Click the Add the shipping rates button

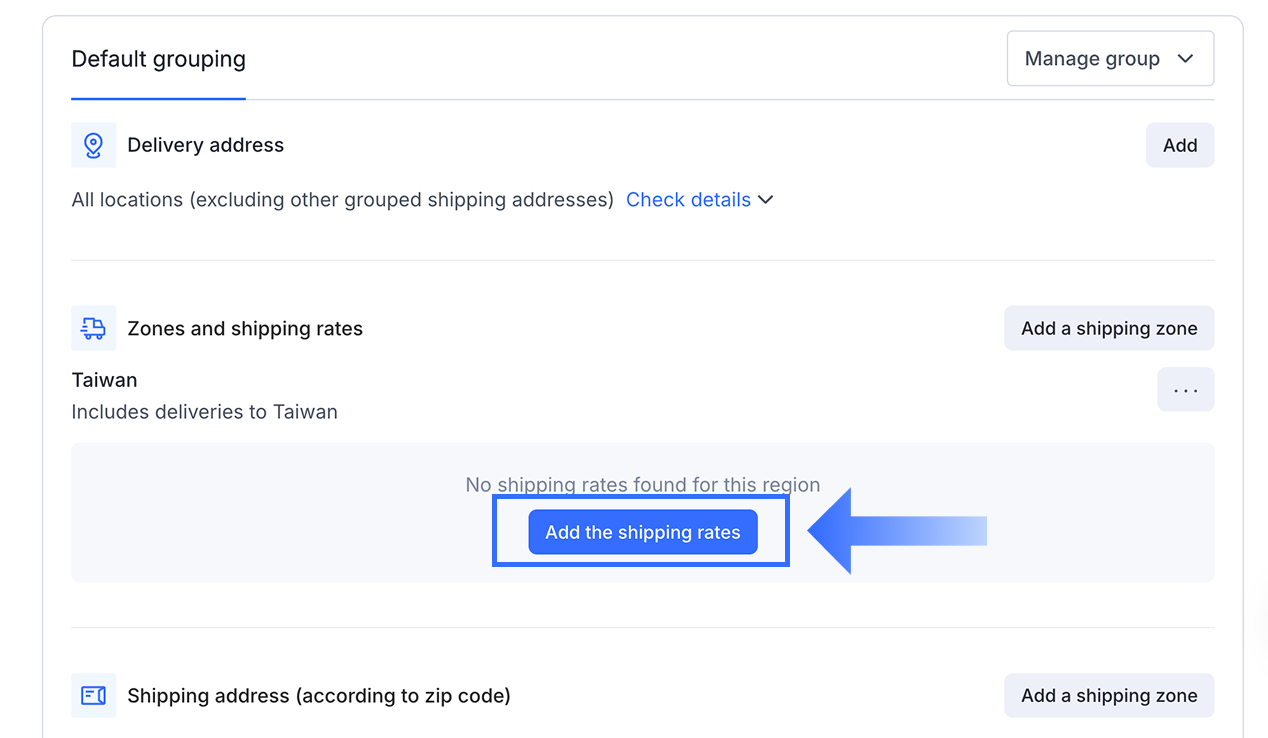(642, 533)
